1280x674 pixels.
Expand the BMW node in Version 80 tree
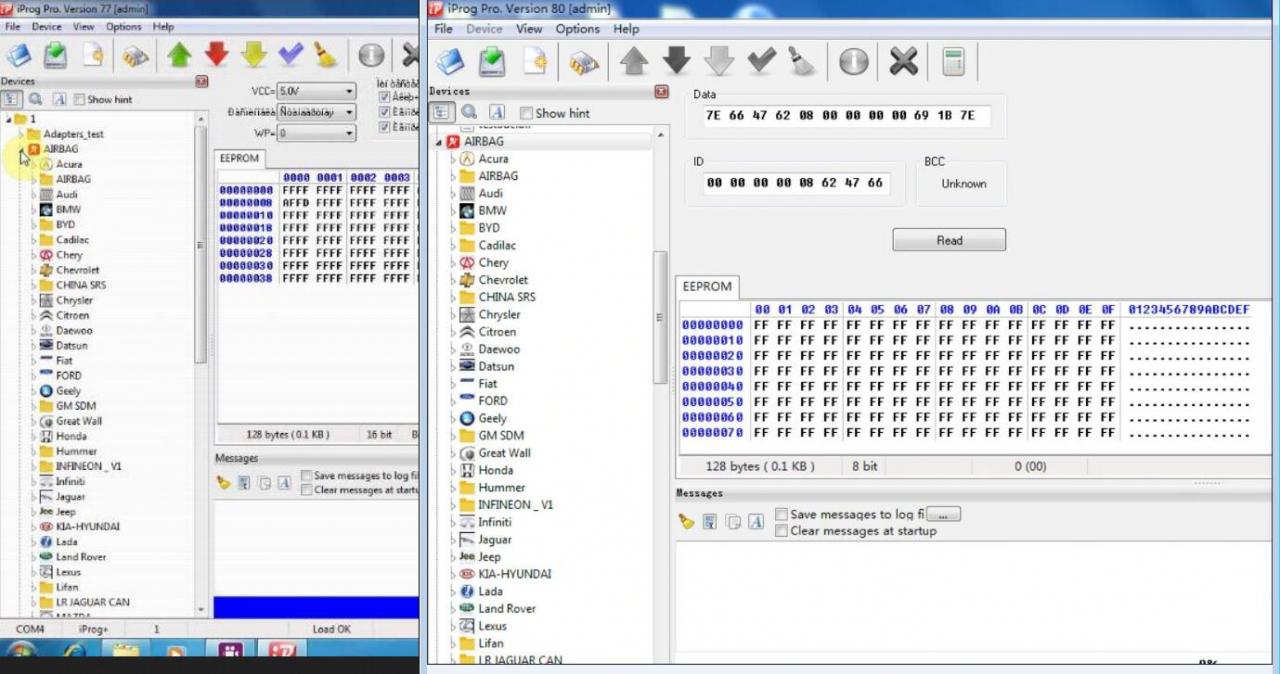tap(452, 211)
